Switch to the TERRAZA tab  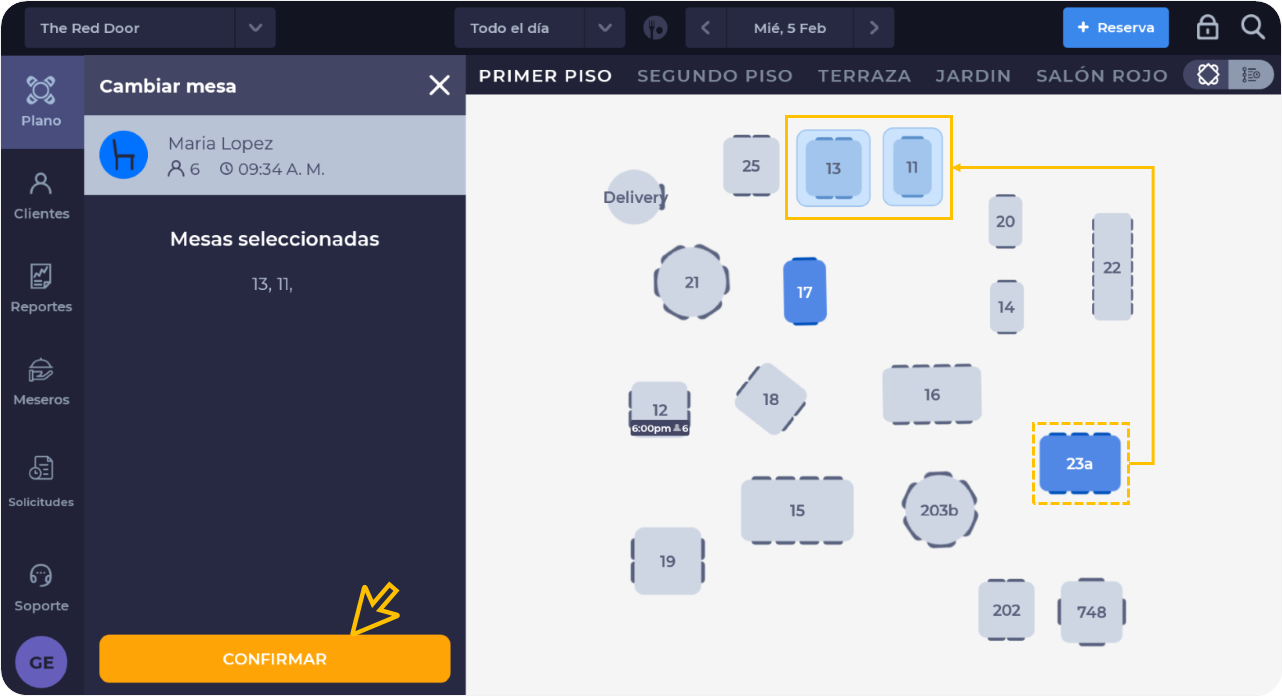click(x=864, y=76)
